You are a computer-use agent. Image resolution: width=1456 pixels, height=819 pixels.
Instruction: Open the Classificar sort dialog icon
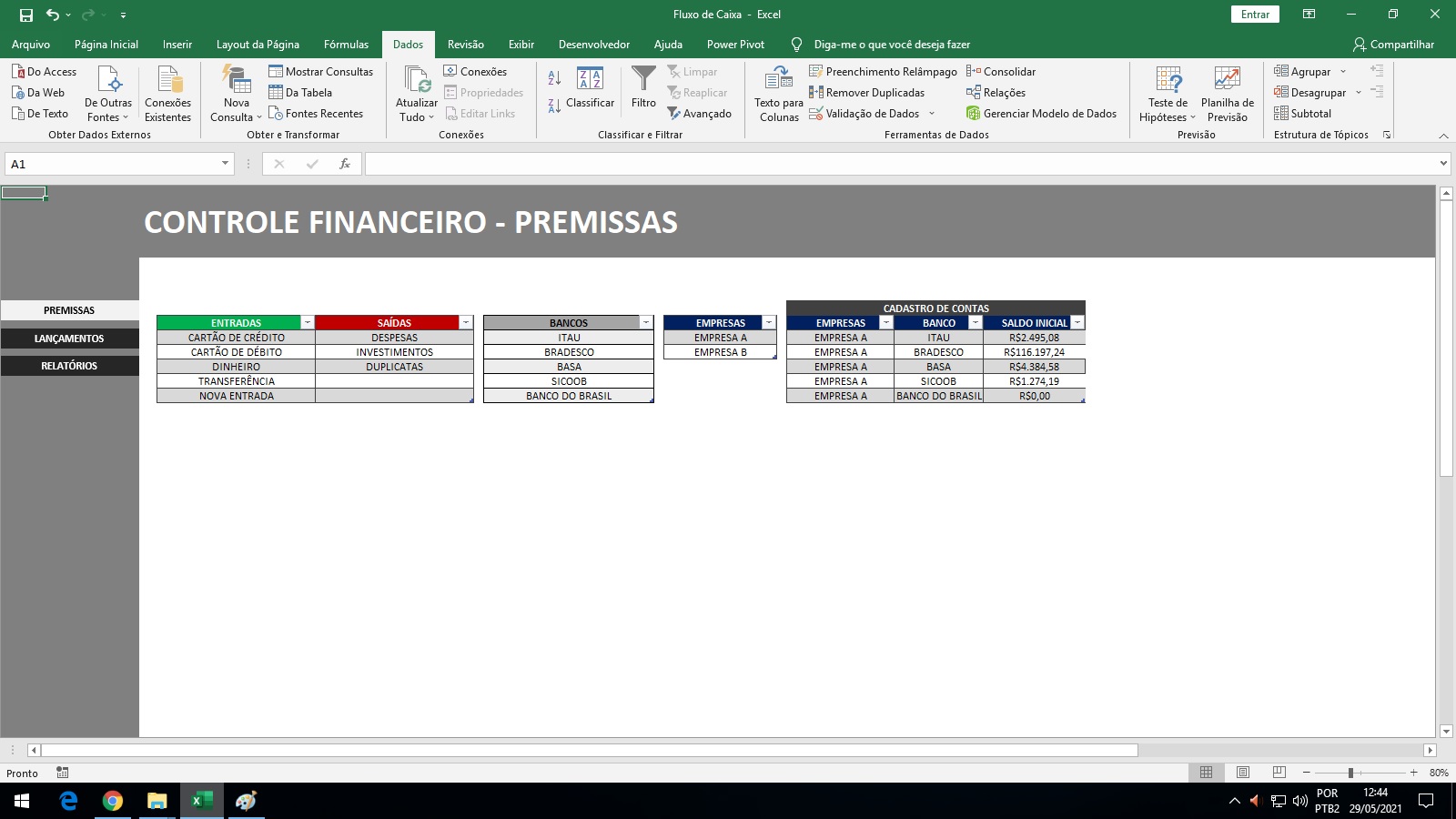[x=590, y=79]
